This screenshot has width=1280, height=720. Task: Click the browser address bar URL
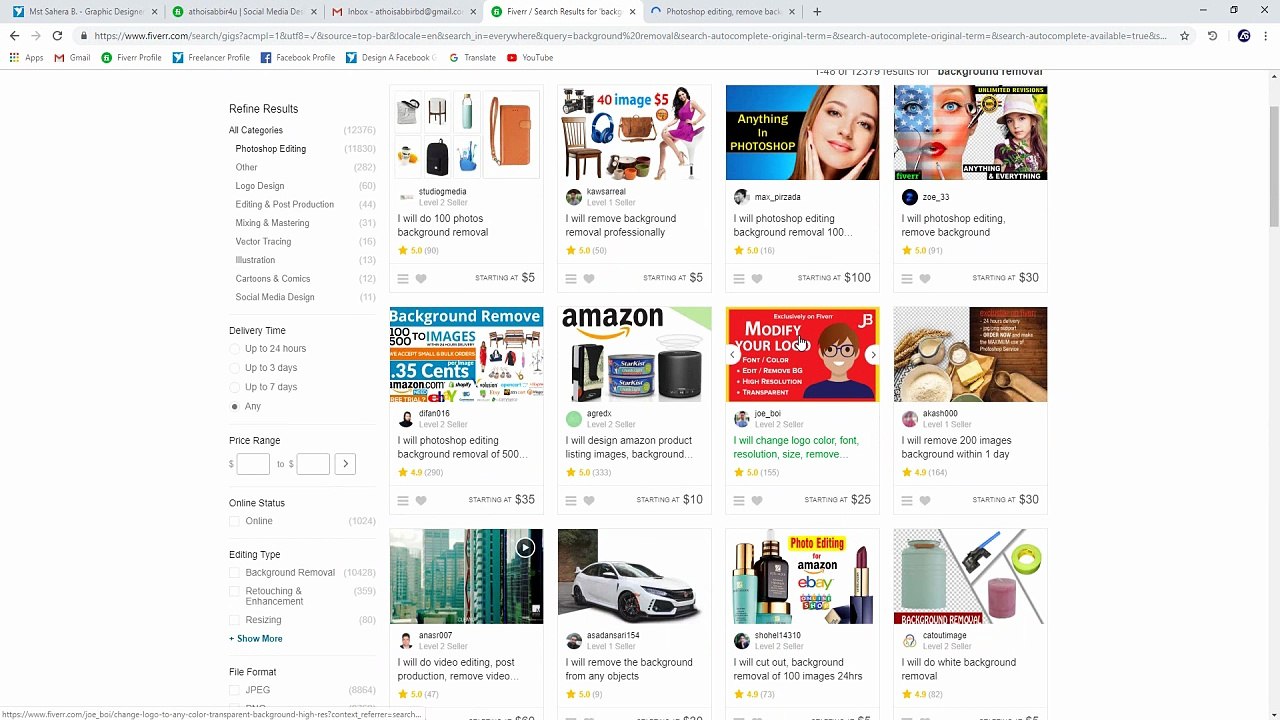[630, 36]
